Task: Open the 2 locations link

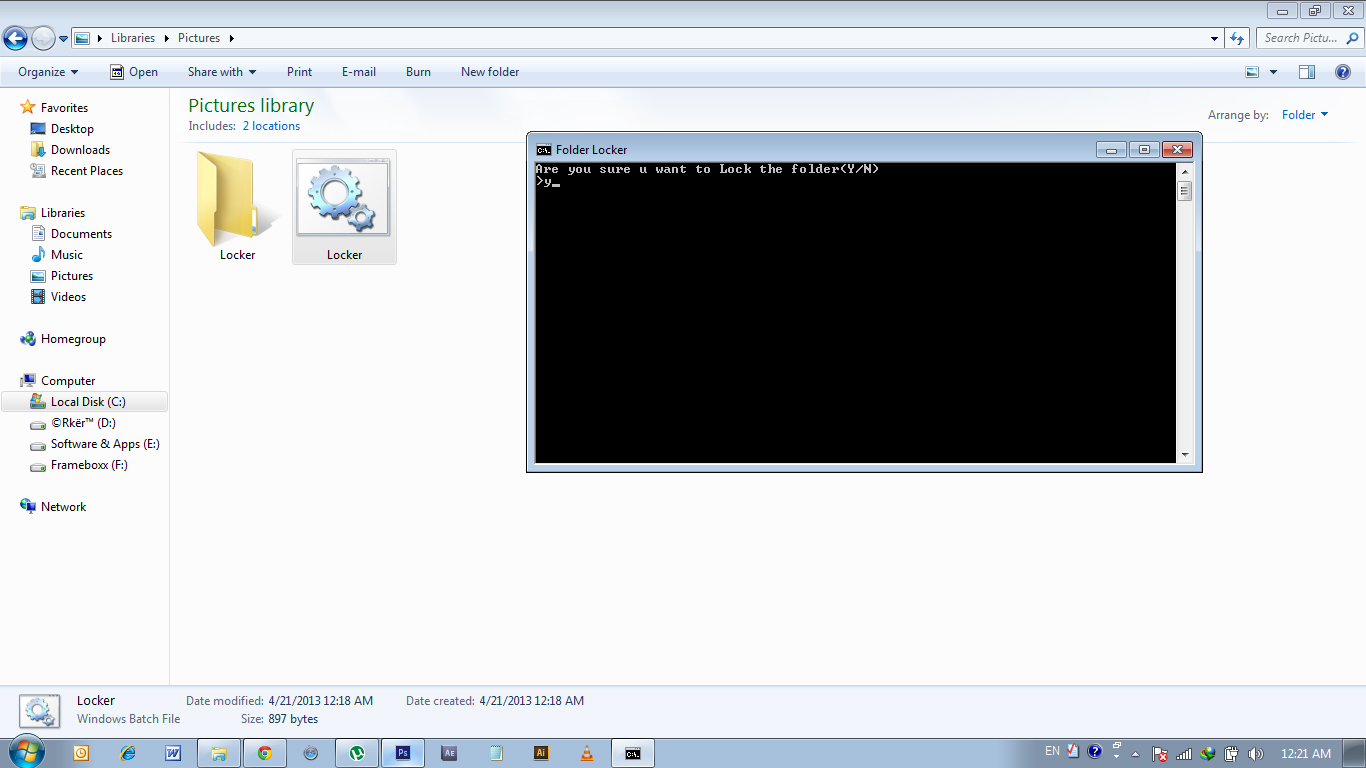Action: coord(271,126)
